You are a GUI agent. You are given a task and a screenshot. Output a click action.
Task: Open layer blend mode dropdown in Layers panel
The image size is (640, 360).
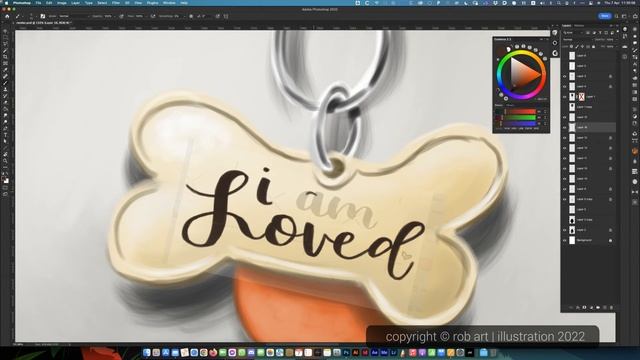(x=578, y=40)
